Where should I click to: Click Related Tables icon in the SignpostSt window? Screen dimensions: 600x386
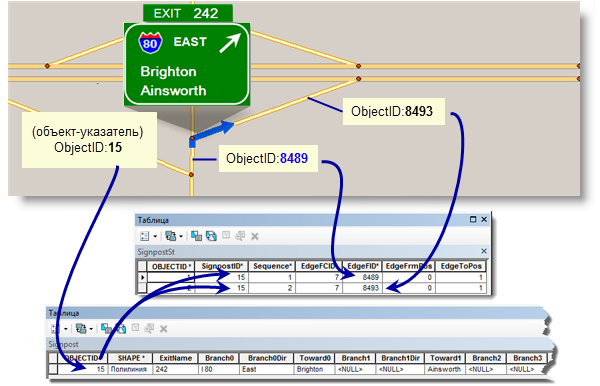click(170, 236)
